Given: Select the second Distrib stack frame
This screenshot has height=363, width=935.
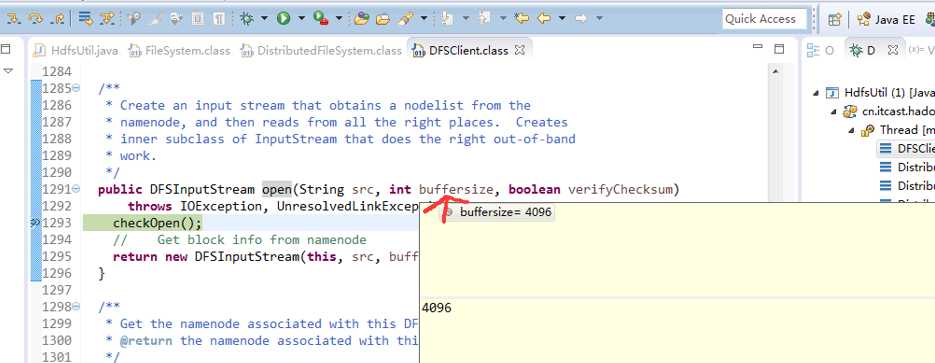Looking at the screenshot, I should pyautogui.click(x=907, y=186).
